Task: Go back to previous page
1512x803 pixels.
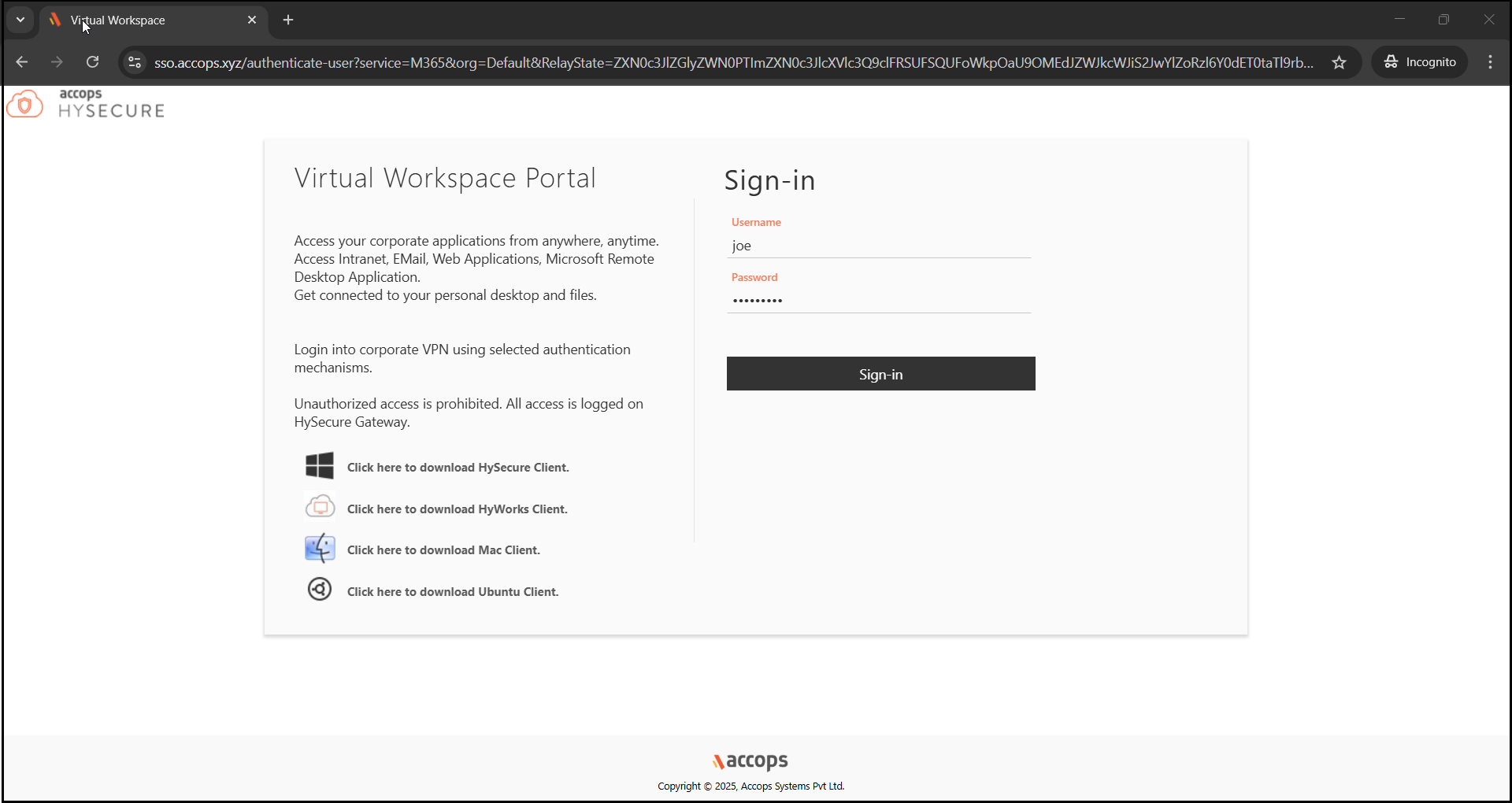Action: pyautogui.click(x=22, y=62)
